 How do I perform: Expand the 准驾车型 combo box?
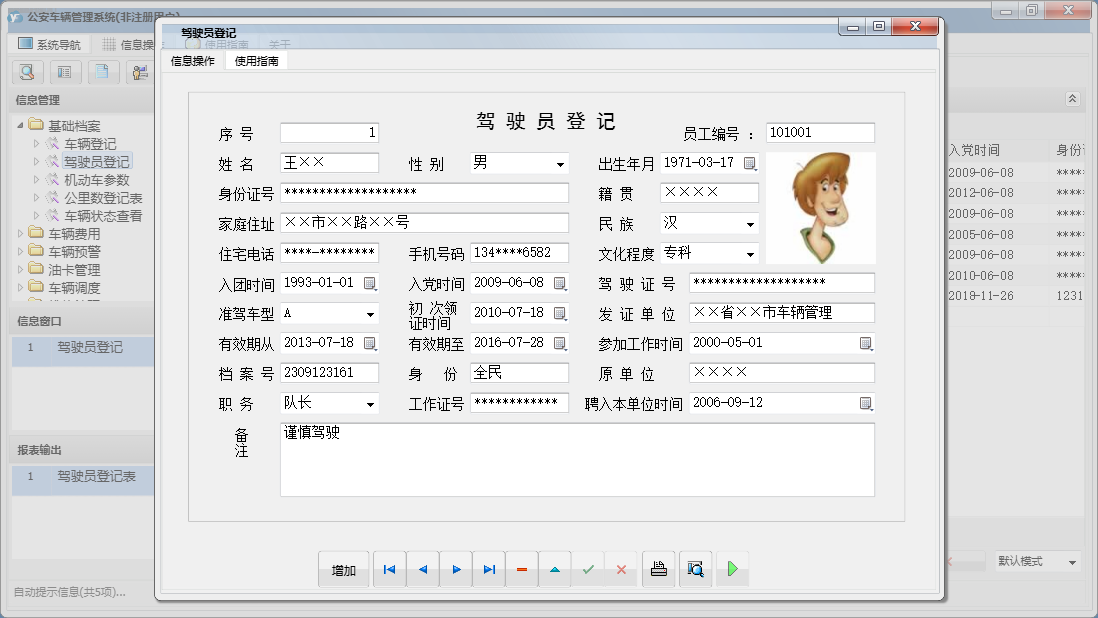click(x=370, y=314)
